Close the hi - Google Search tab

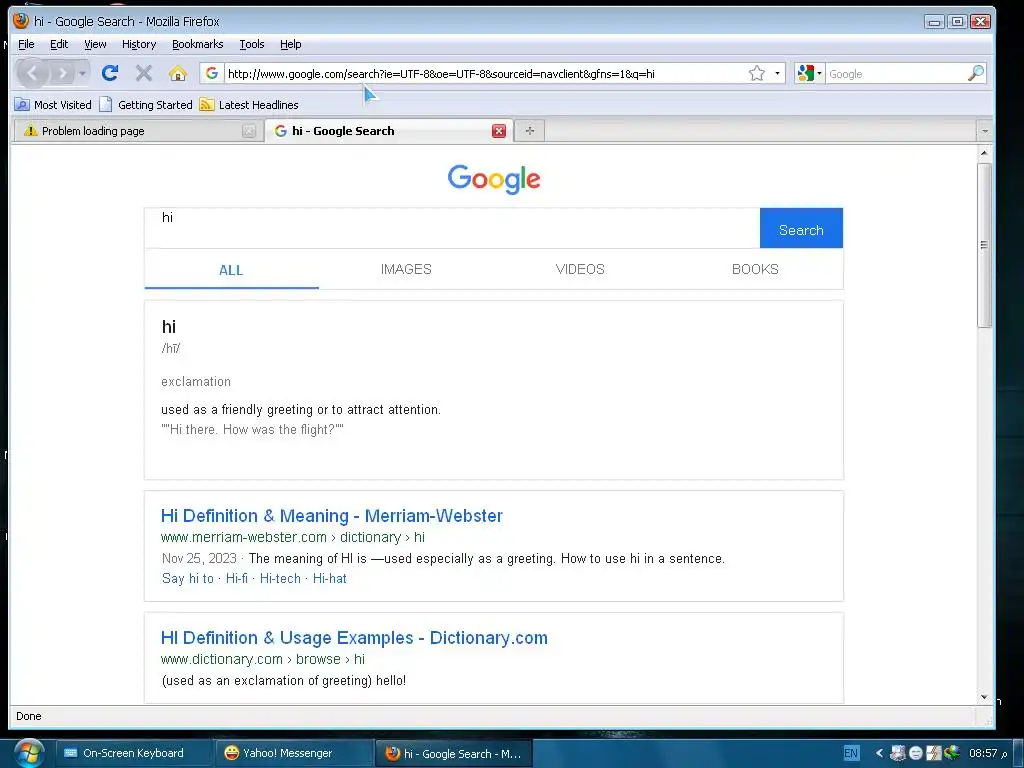tap(499, 131)
